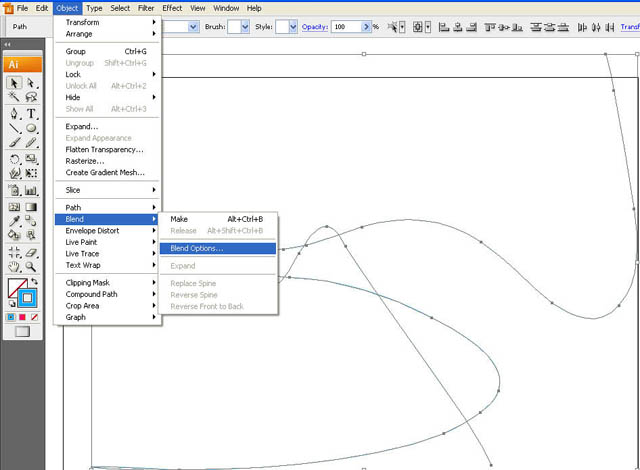Select the Symbol Sprayer tool
The image size is (640, 470).
point(14,190)
